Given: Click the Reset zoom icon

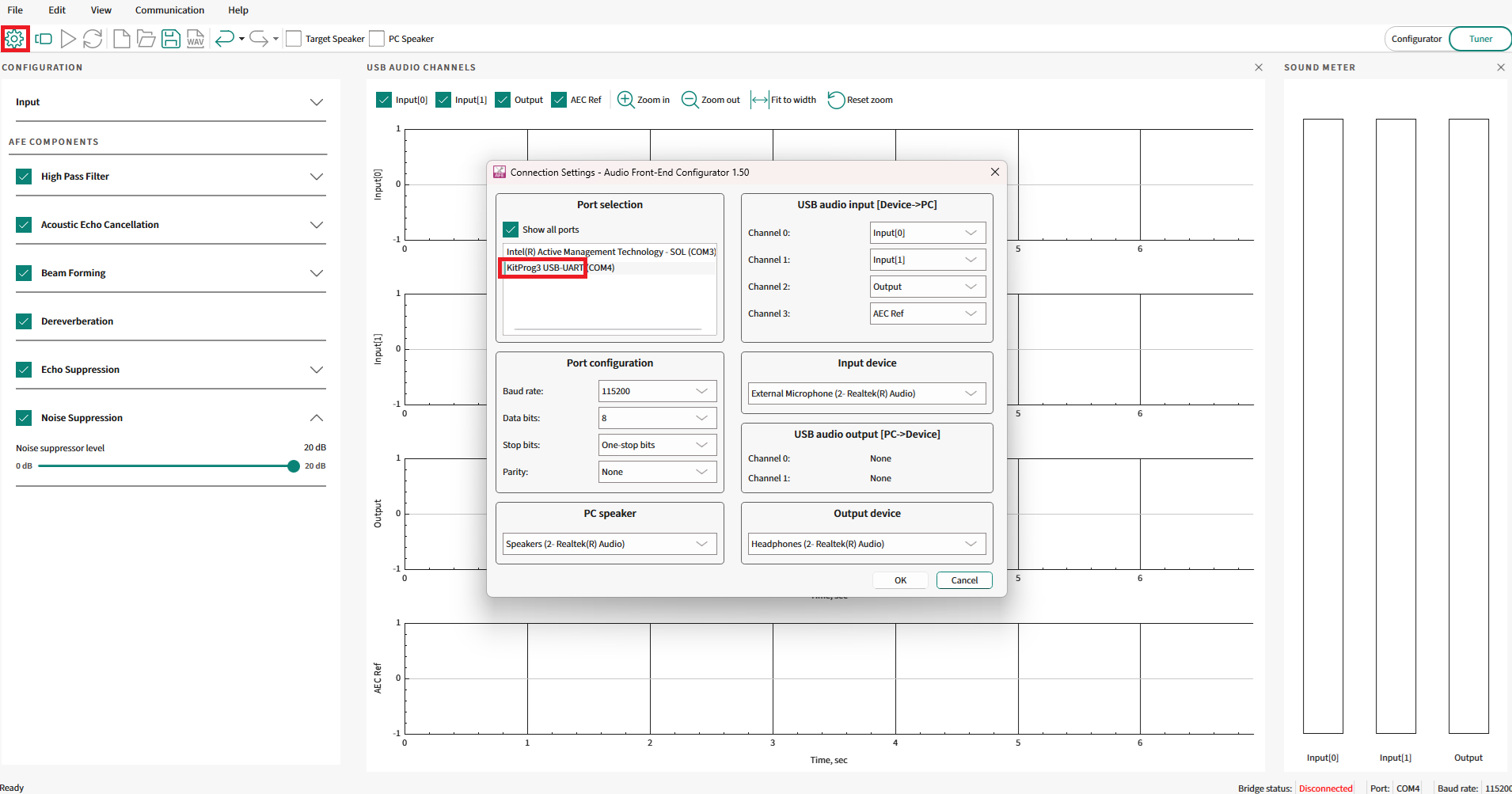Looking at the screenshot, I should [836, 100].
